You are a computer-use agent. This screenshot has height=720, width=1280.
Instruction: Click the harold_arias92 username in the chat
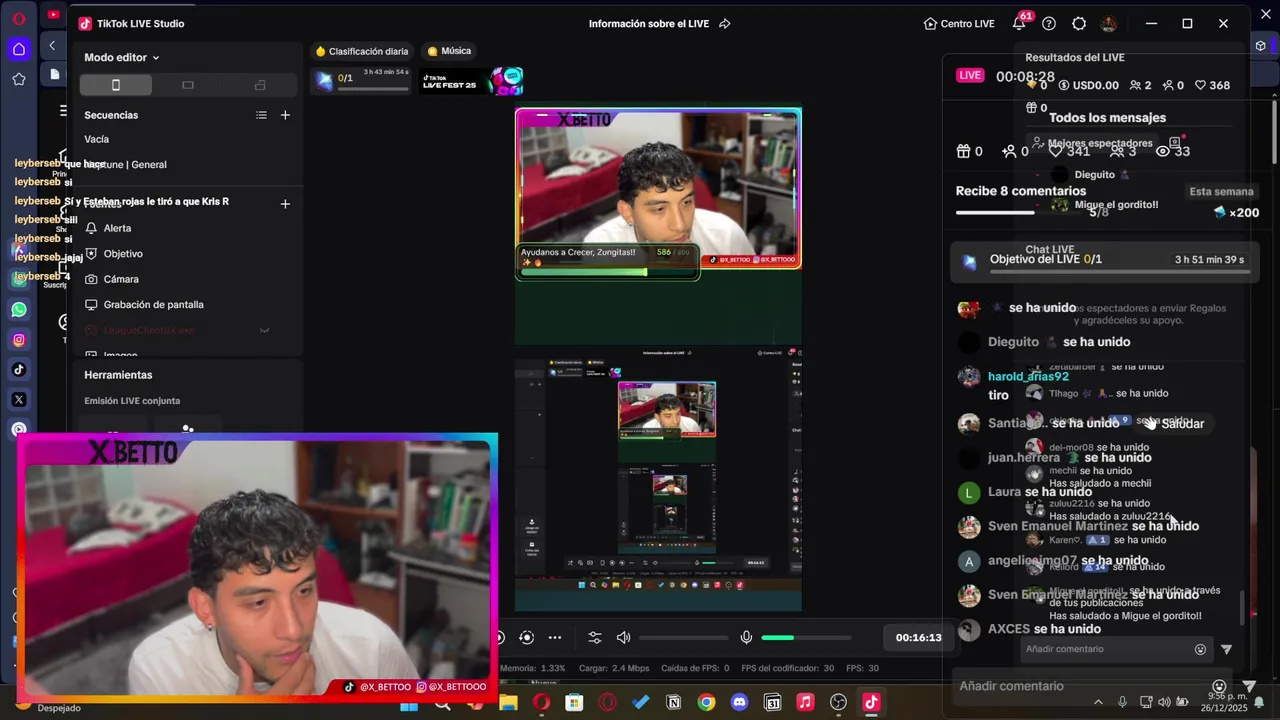[1028, 376]
